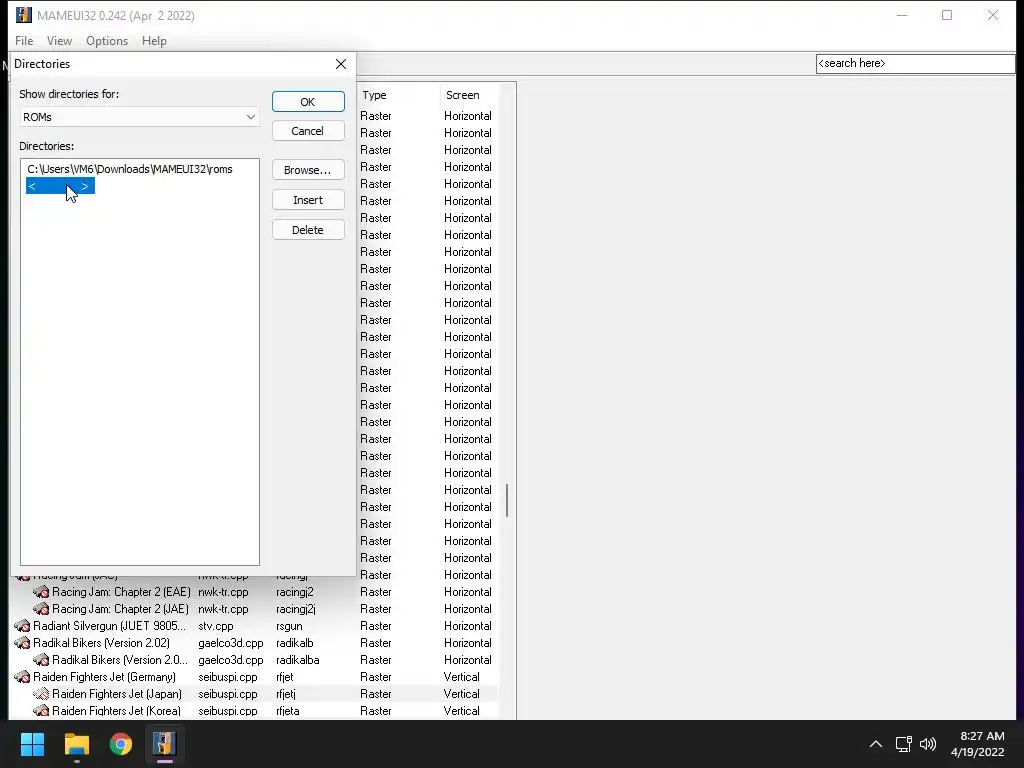
Task: Select the MAMEUI32\roms directory path entry
Action: [x=129, y=169]
